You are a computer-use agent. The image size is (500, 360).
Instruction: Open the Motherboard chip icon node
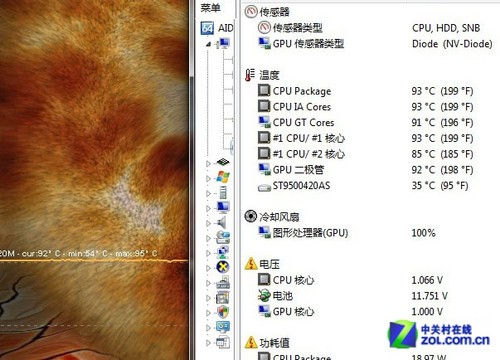pyautogui.click(x=223, y=162)
